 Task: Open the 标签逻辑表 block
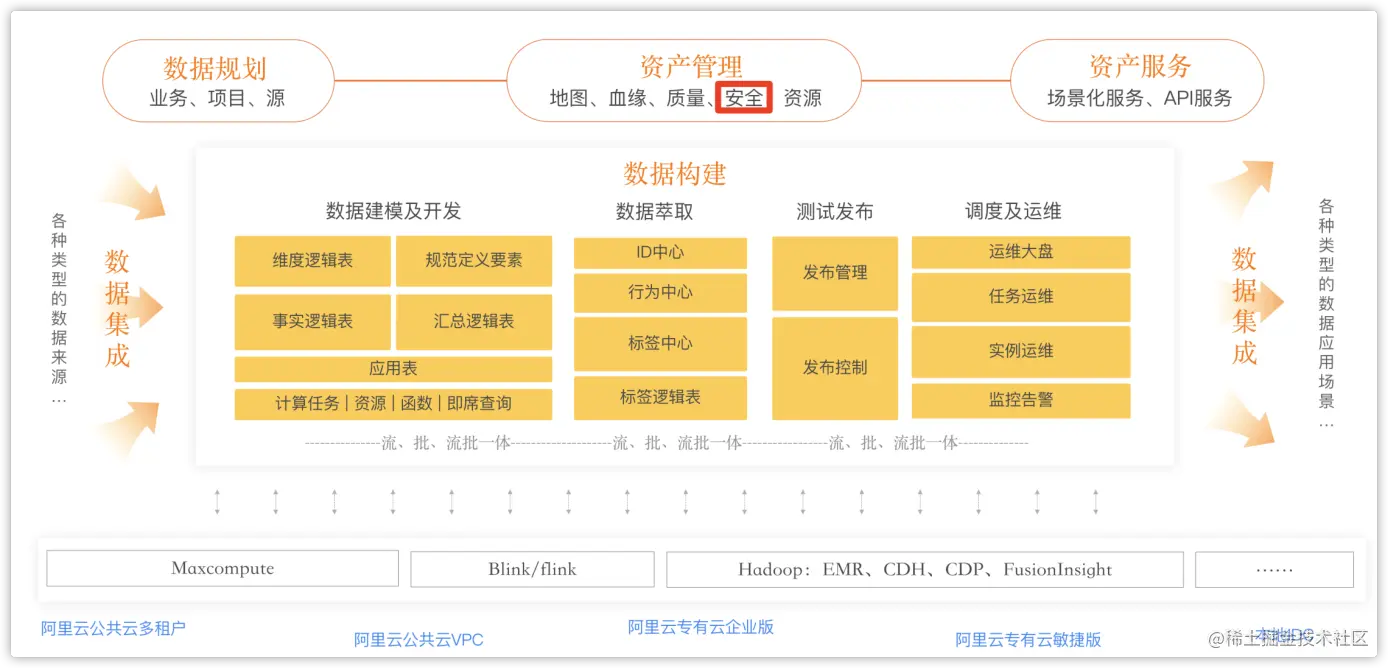660,397
